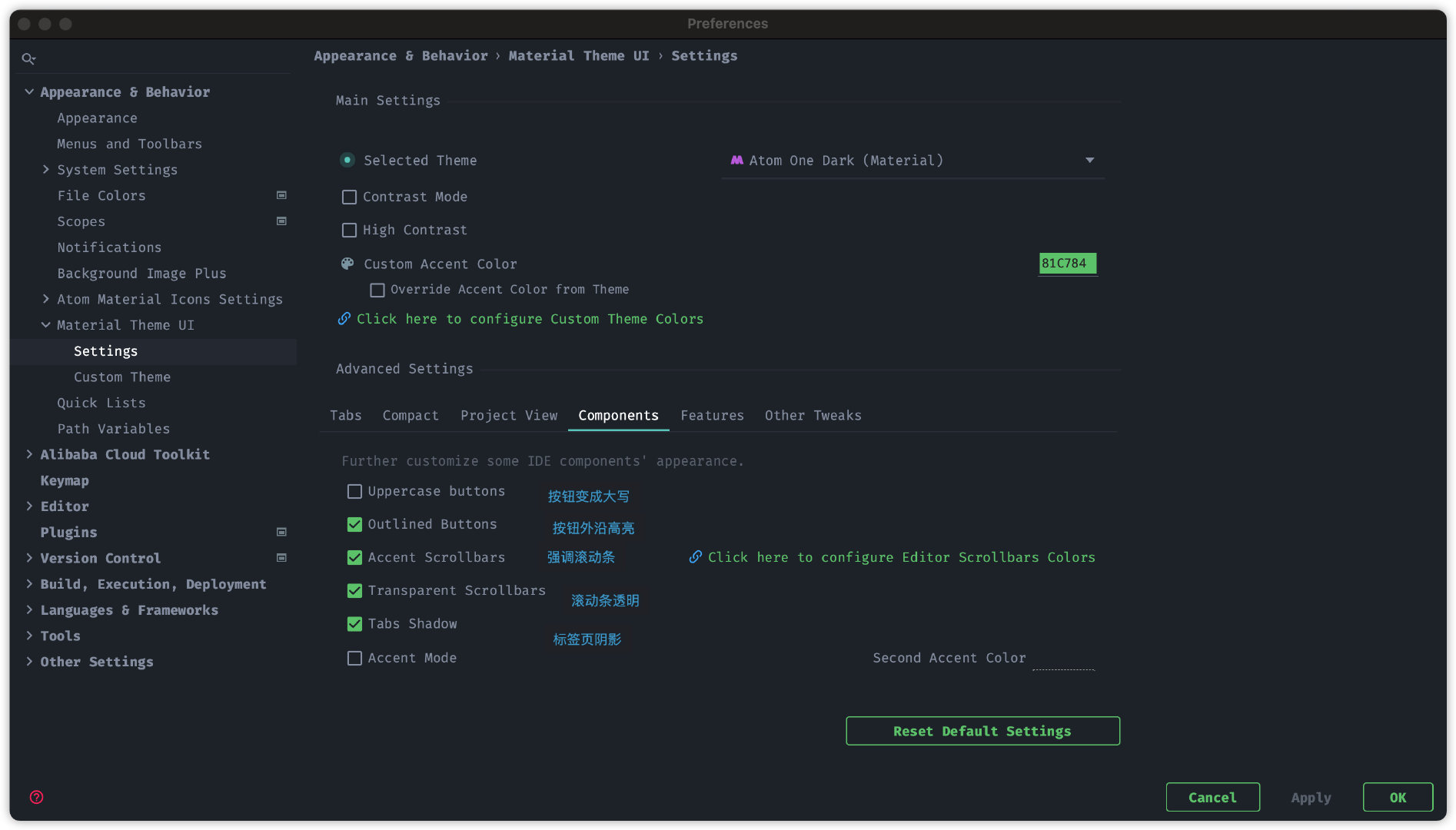This screenshot has height=830, width=1456.
Task: Uncheck Transparent Scrollbars option
Action: tap(354, 590)
